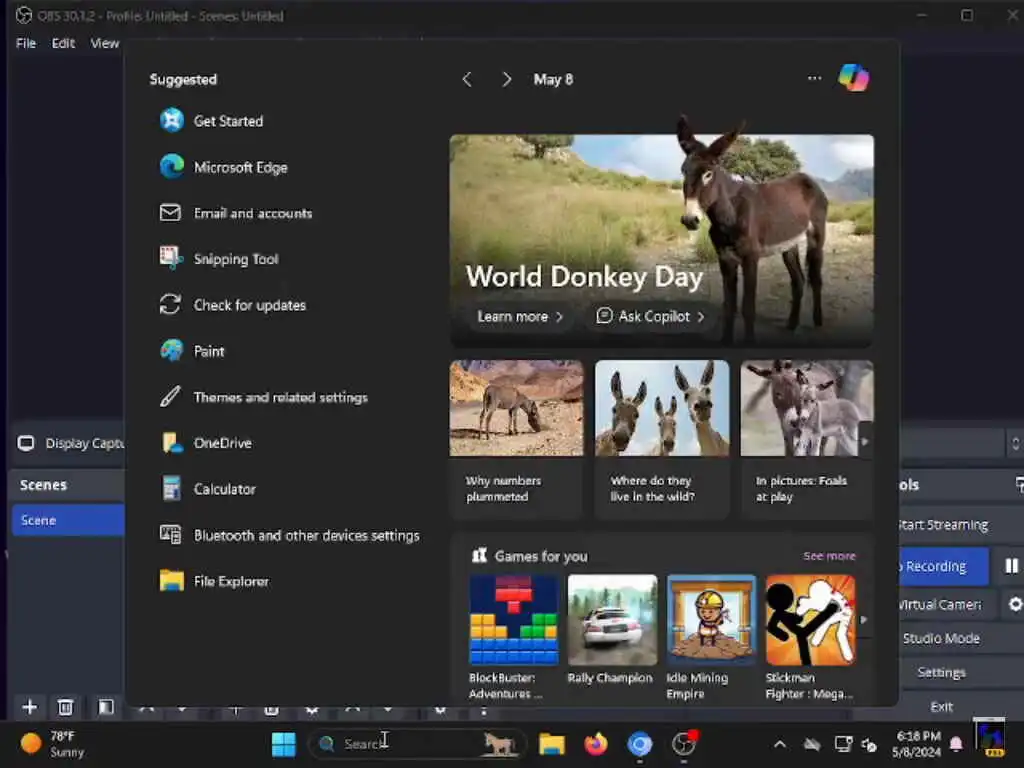Show hidden system tray icons chevron
This screenshot has width=1024, height=768.
780,744
